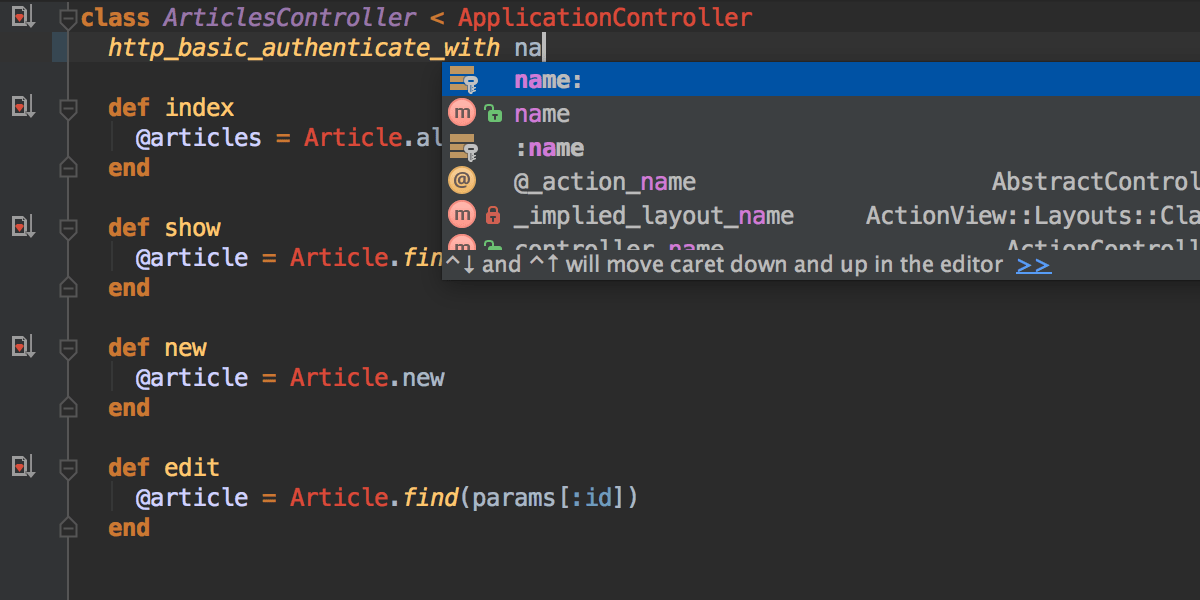Click gutter icon beside ArticlesController class
Viewport: 1200px width, 600px height.
point(23,16)
